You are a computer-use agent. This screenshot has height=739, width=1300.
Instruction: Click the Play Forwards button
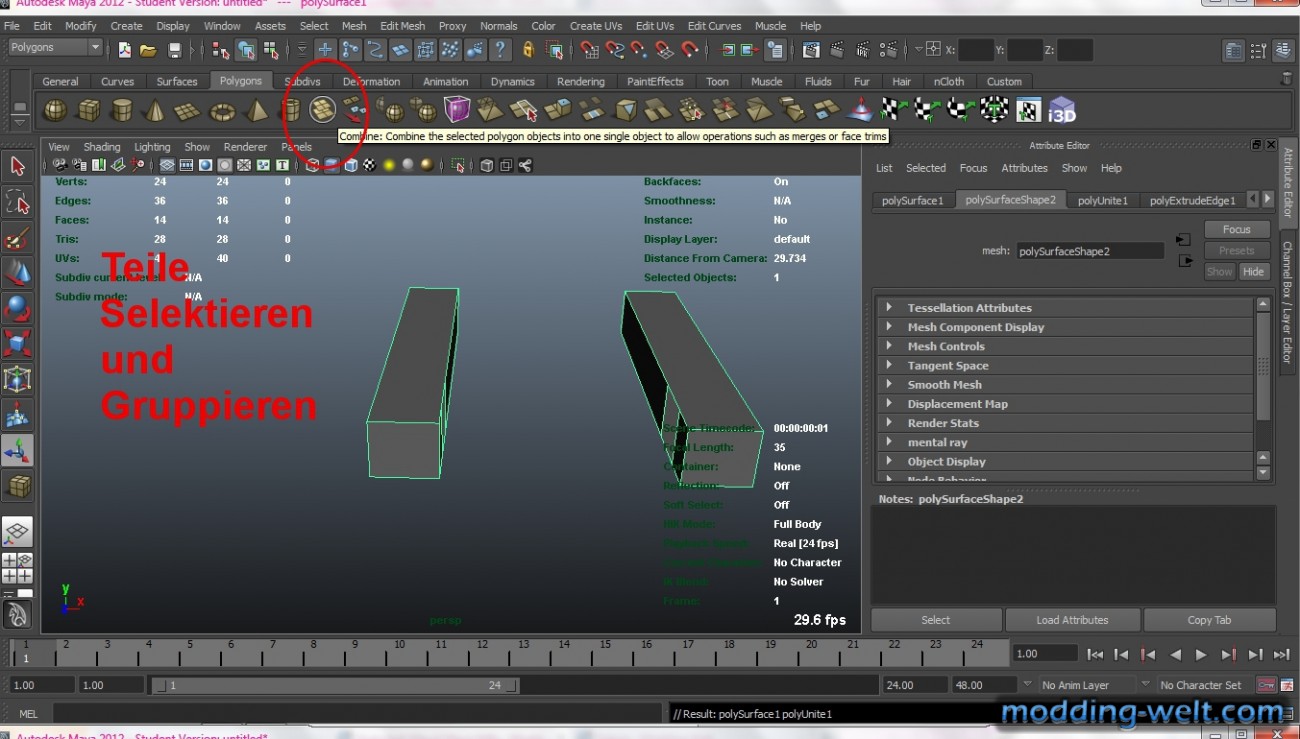[x=1201, y=655]
